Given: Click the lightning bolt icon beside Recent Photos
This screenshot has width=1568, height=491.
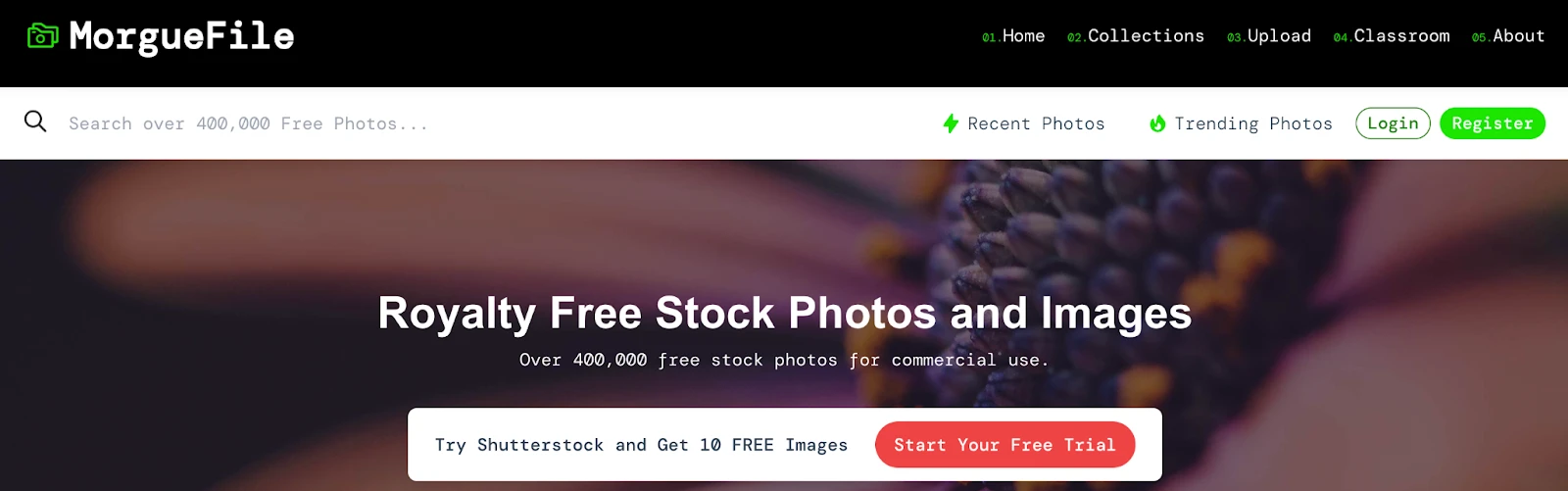Looking at the screenshot, I should click(951, 123).
